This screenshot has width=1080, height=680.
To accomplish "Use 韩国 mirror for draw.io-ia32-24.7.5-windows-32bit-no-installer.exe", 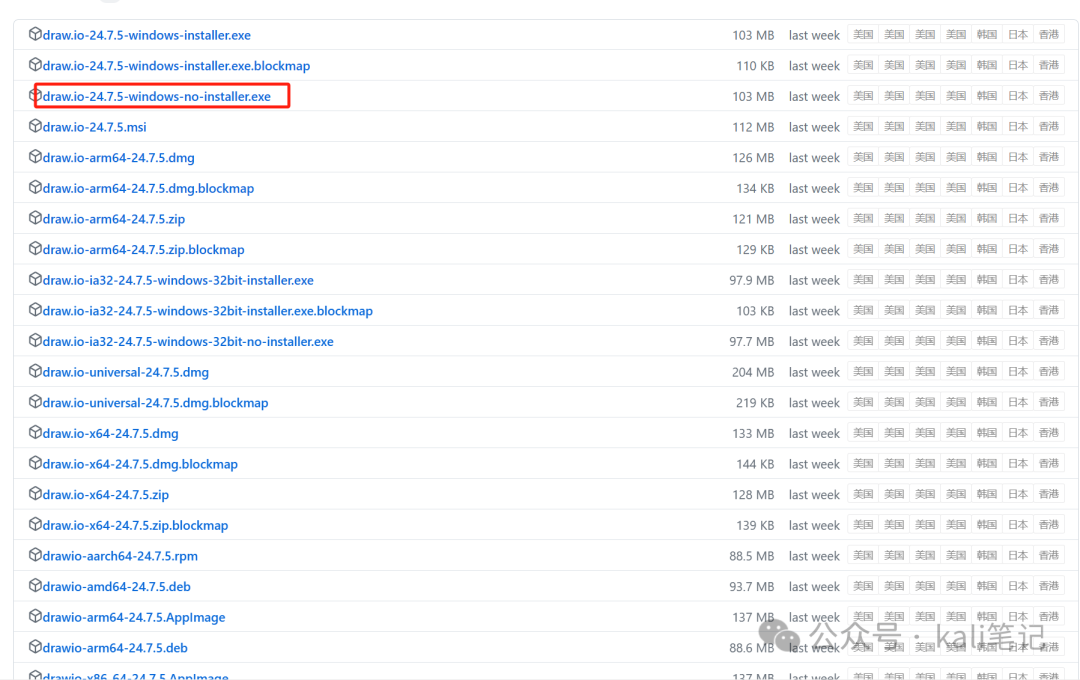I will click(x=987, y=341).
